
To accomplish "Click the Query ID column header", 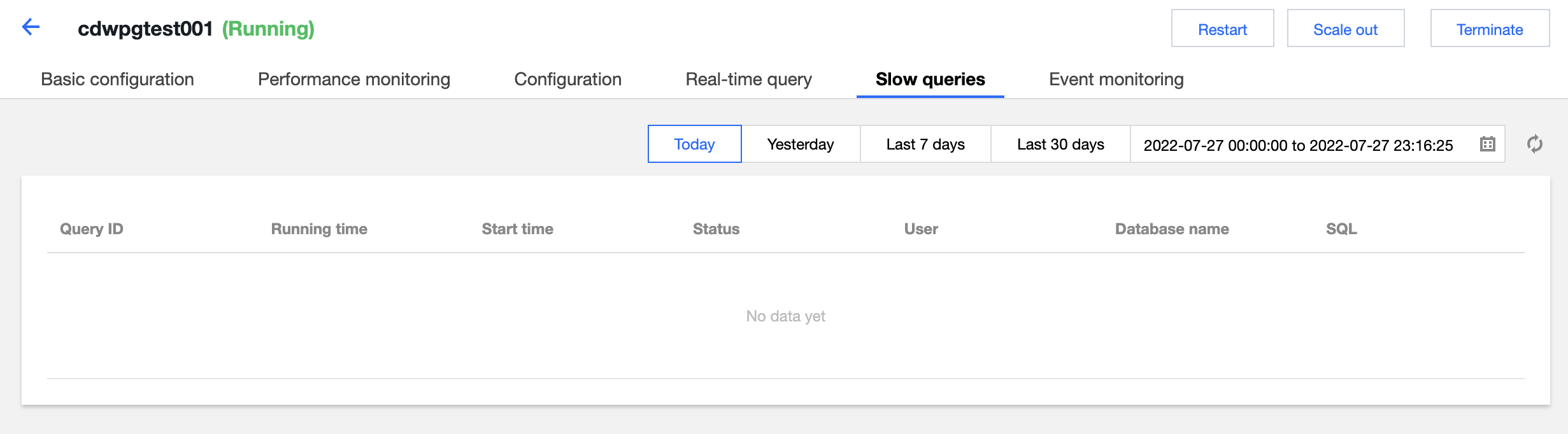I will tap(92, 229).
